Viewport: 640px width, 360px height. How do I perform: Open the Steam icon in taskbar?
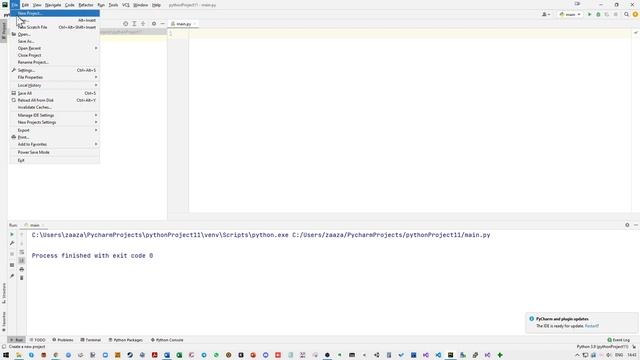point(130,355)
